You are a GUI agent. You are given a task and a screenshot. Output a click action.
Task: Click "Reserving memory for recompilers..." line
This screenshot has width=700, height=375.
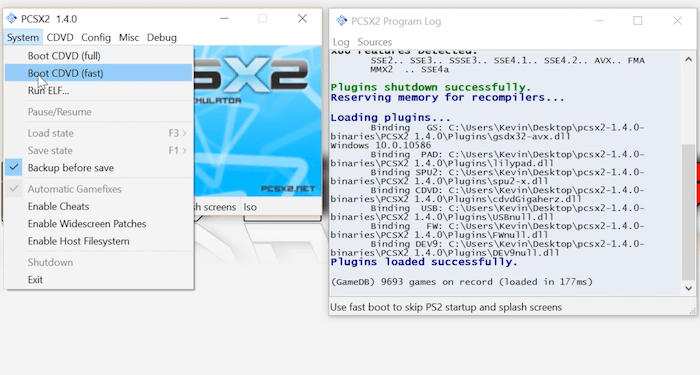[447, 97]
